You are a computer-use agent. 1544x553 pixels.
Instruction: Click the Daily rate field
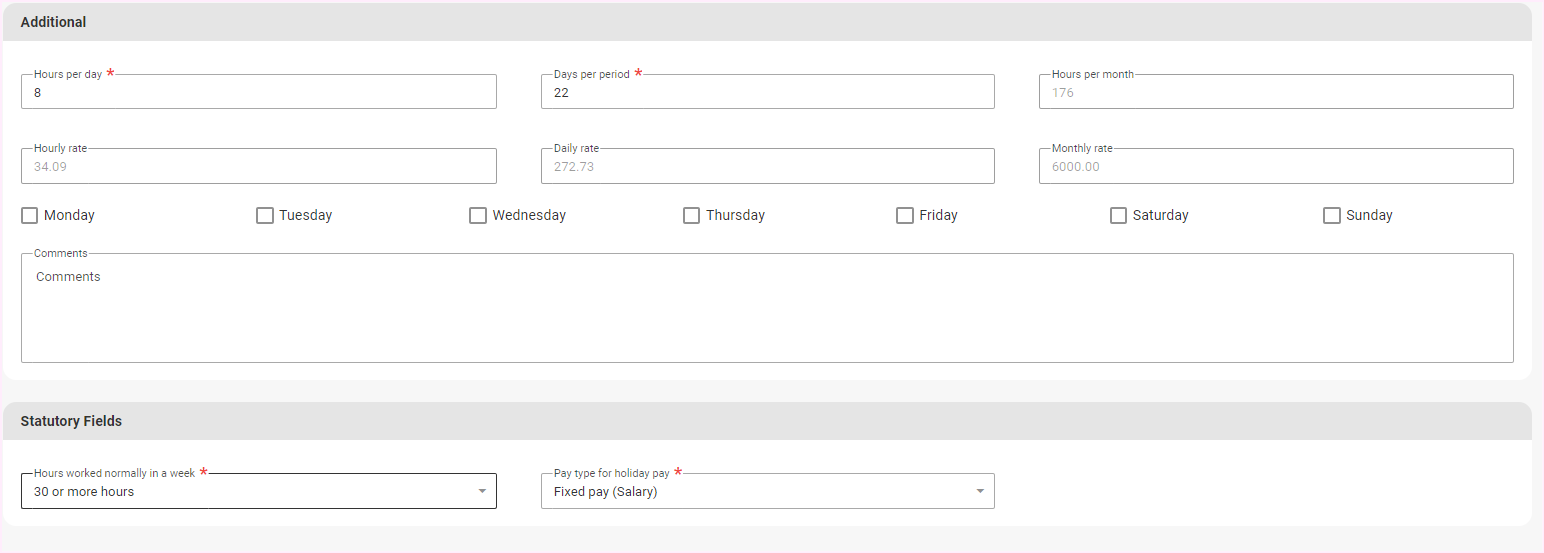(x=767, y=167)
